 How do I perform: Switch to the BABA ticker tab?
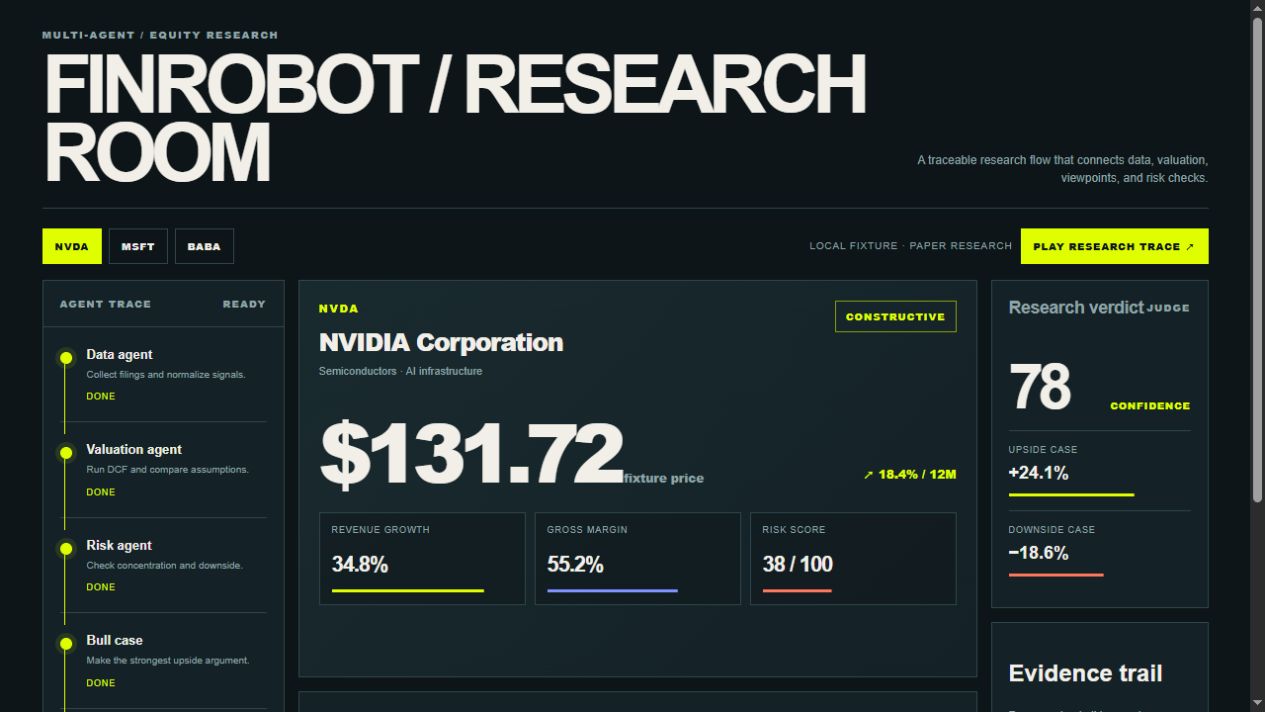[x=204, y=246]
